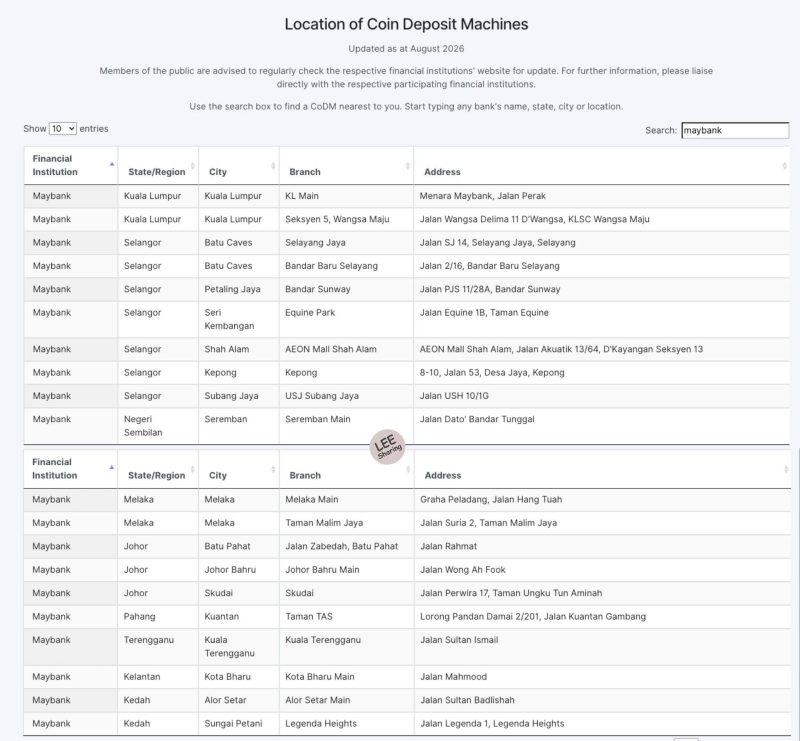
Task: Select 'Johor Bahru Main' branch cell
Action: [x=347, y=570]
